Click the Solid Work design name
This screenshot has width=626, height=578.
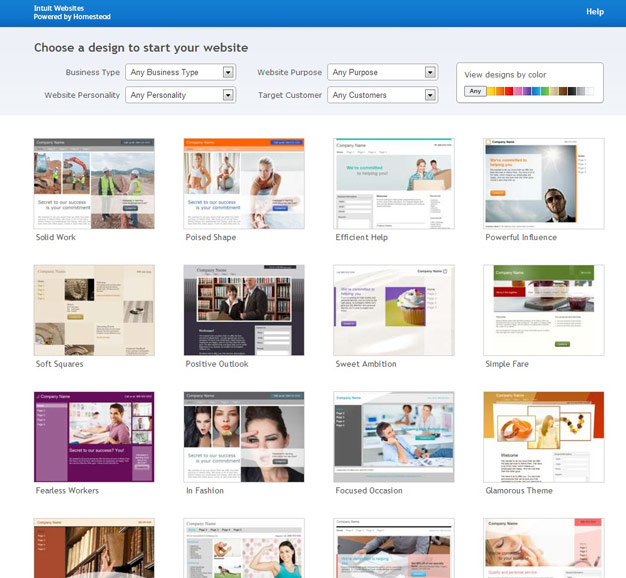[55, 237]
